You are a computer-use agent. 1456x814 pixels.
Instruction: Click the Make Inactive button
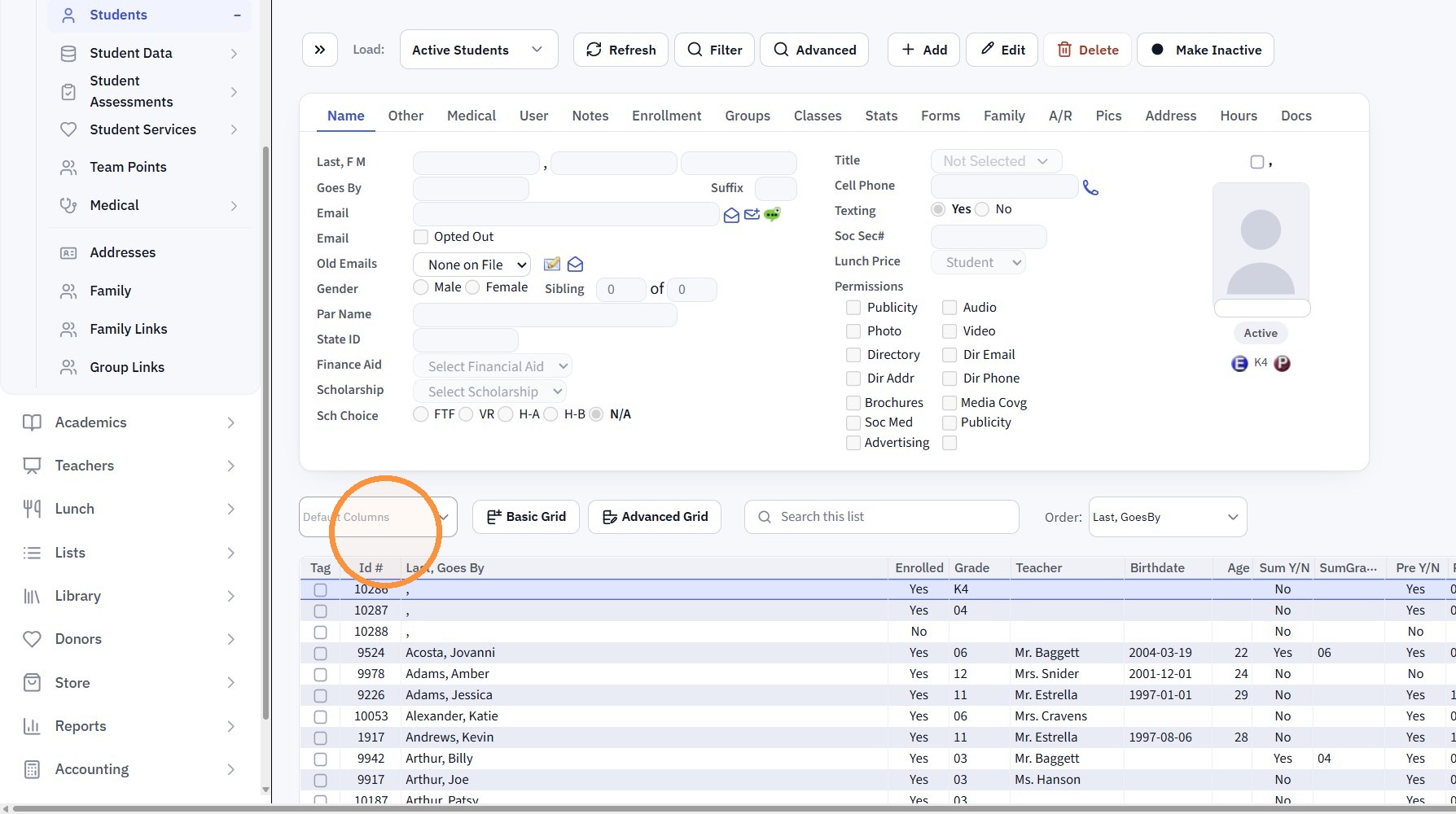click(x=1205, y=50)
